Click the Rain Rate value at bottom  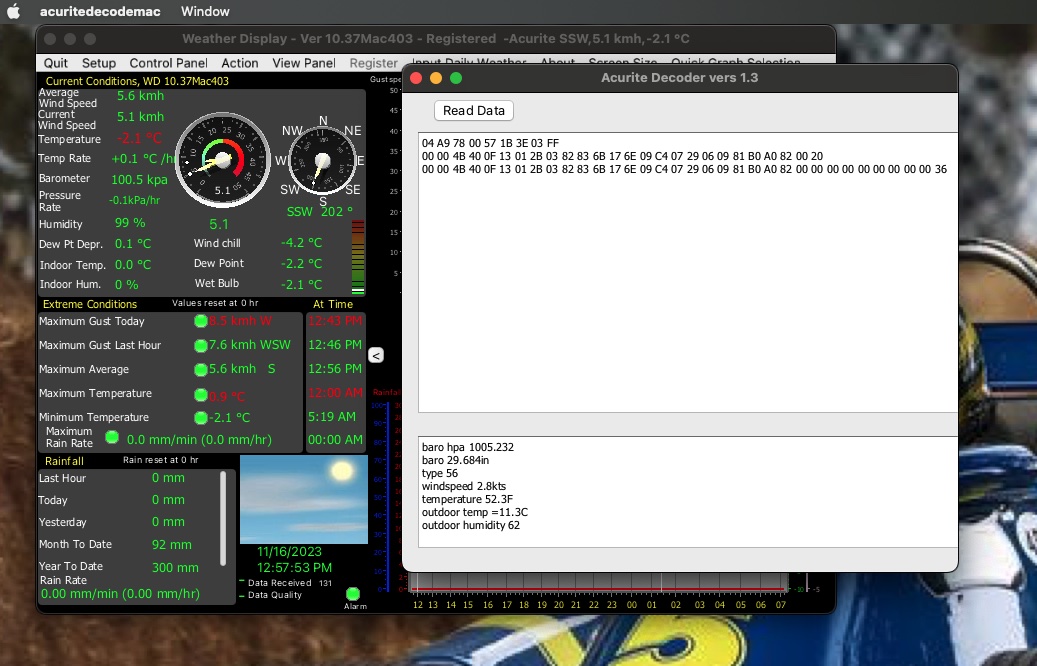tap(120, 594)
